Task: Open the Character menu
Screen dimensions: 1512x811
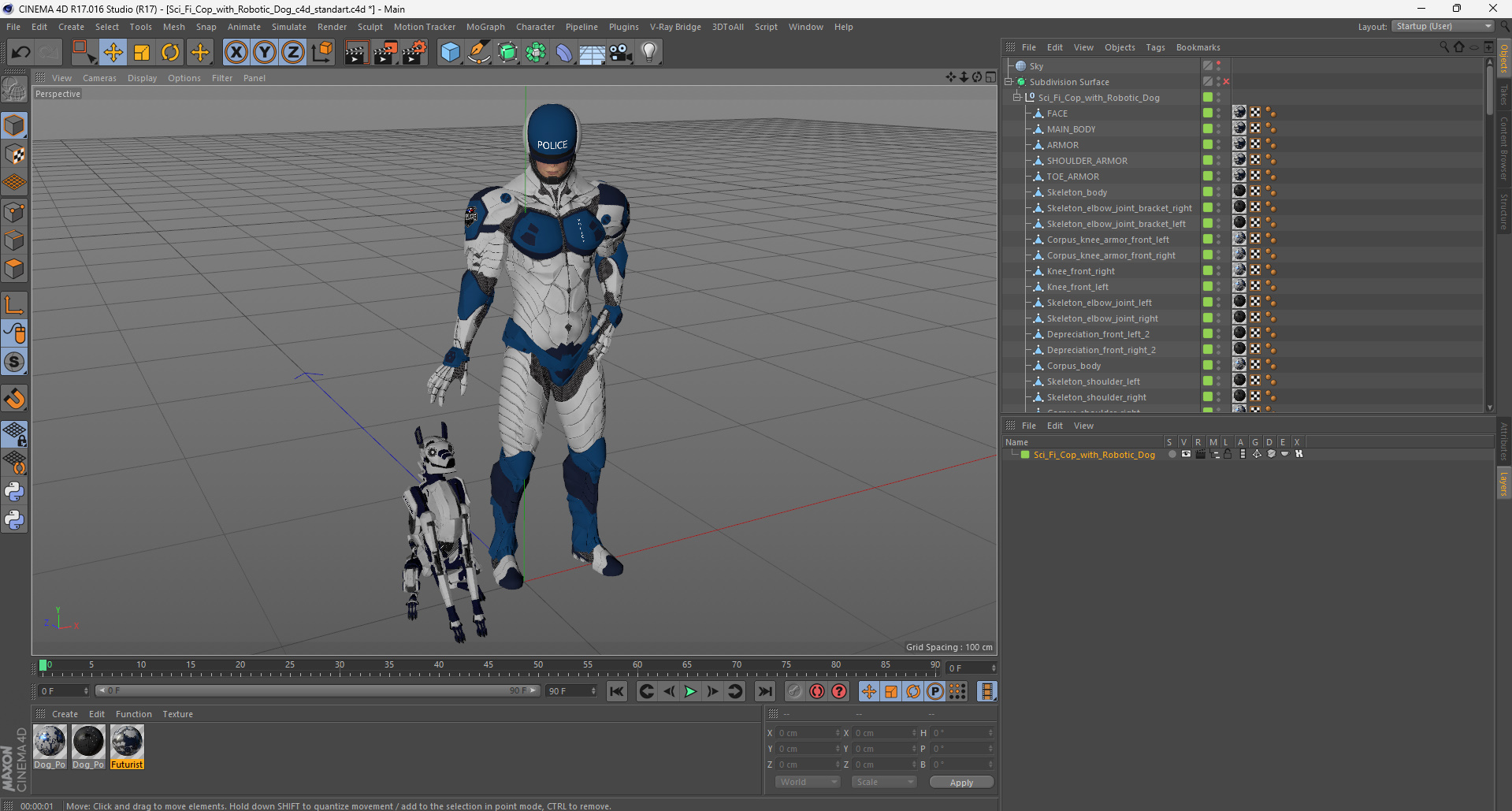Action: (535, 27)
